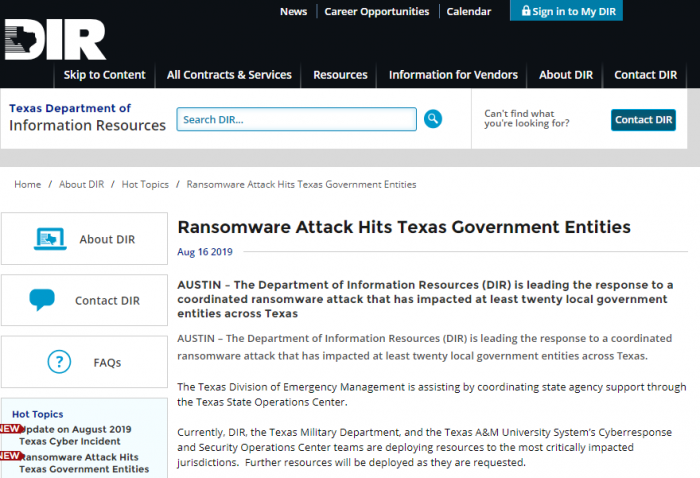Go to the Calendar page

click(x=468, y=12)
